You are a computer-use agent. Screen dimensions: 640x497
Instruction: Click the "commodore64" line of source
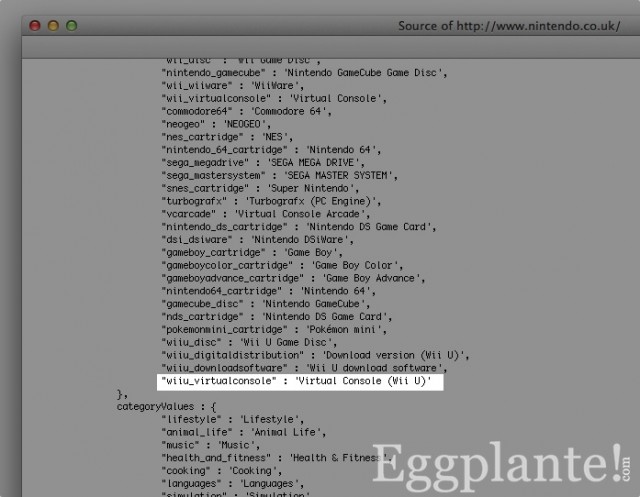tap(247, 111)
